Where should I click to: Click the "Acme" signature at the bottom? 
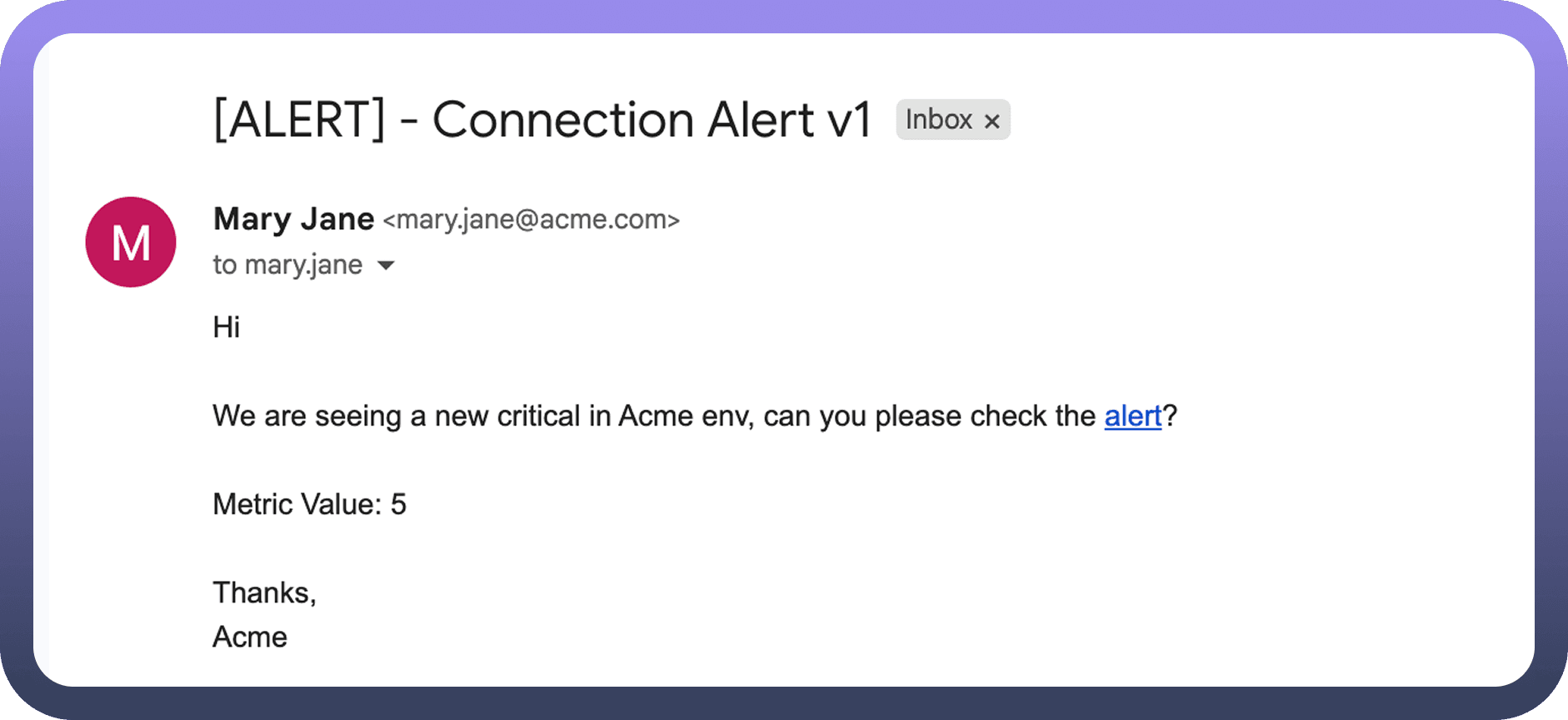click(x=250, y=637)
